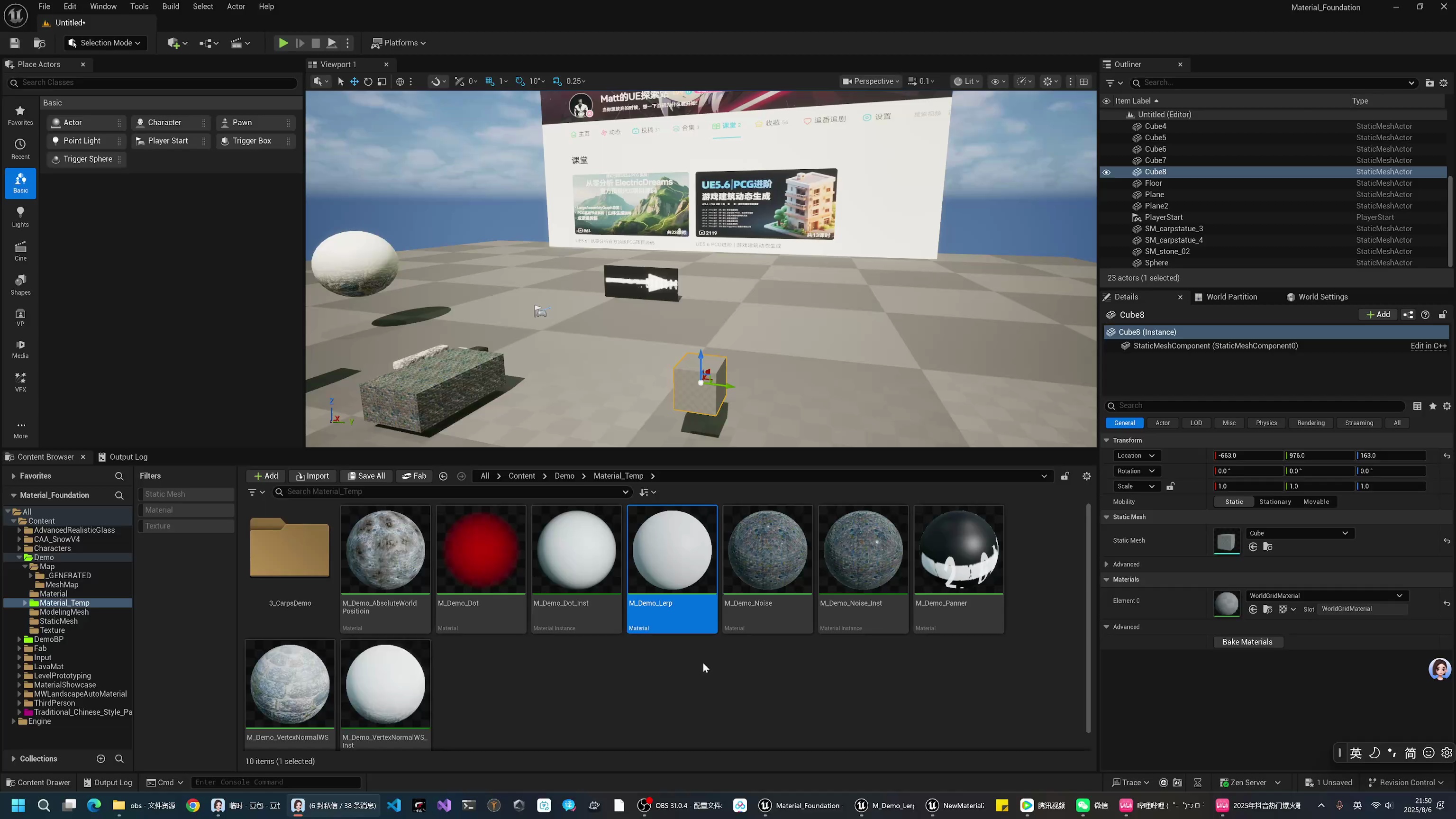
Task: Click Save All in Content Browser
Action: (366, 476)
